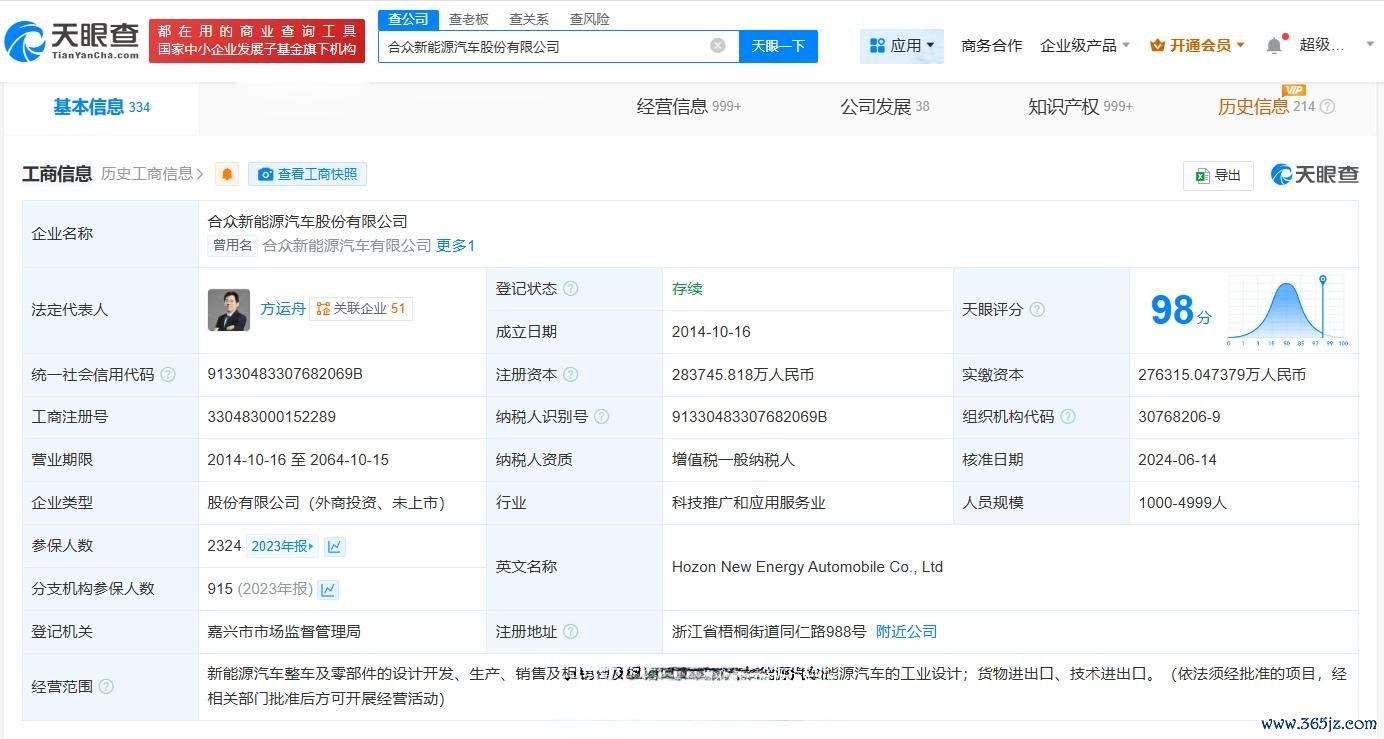Viewport: 1384px width, 739px height.
Task: Click the help icon next to 历史信息 tab
Action: [x=1328, y=107]
